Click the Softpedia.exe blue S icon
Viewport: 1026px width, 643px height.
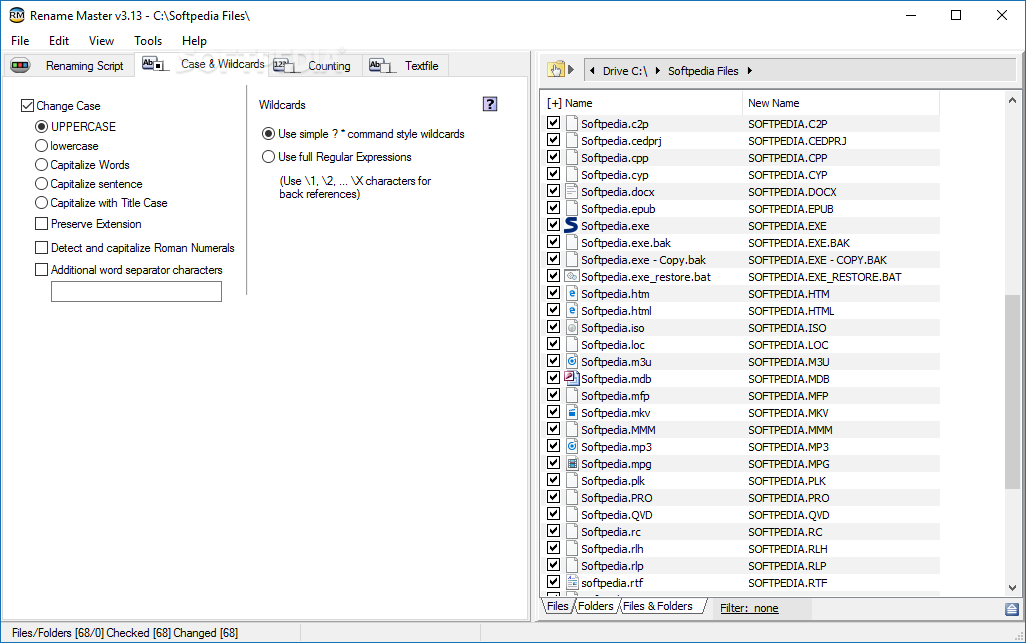pyautogui.click(x=571, y=225)
